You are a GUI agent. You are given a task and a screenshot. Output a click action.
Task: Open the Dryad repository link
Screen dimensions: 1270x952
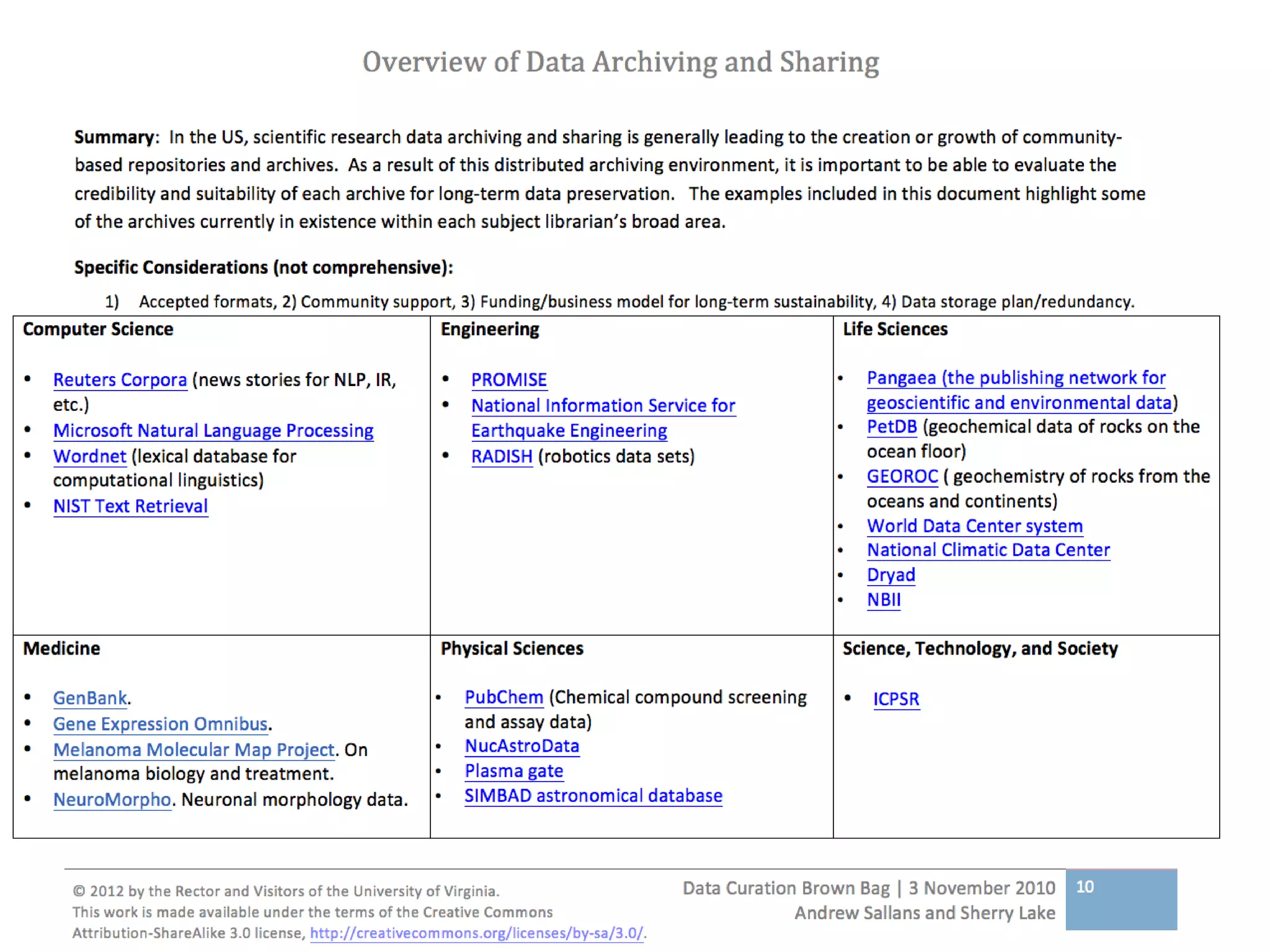click(x=890, y=575)
